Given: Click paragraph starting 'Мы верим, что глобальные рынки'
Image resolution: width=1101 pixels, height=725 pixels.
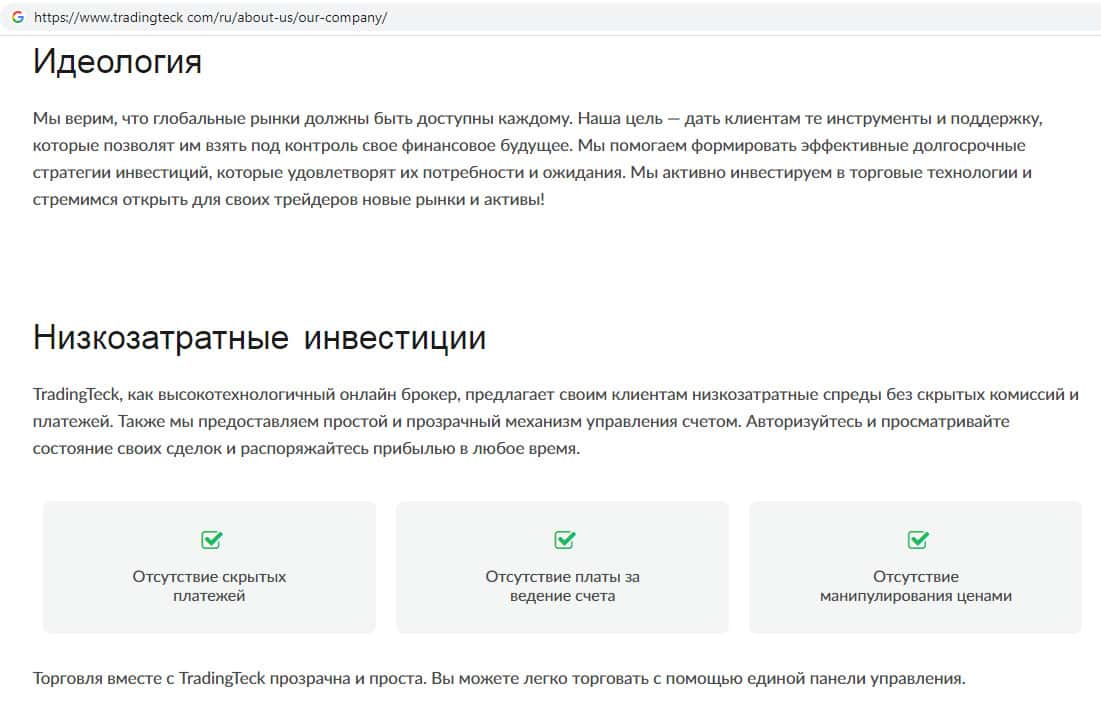Looking at the screenshot, I should click(537, 159).
